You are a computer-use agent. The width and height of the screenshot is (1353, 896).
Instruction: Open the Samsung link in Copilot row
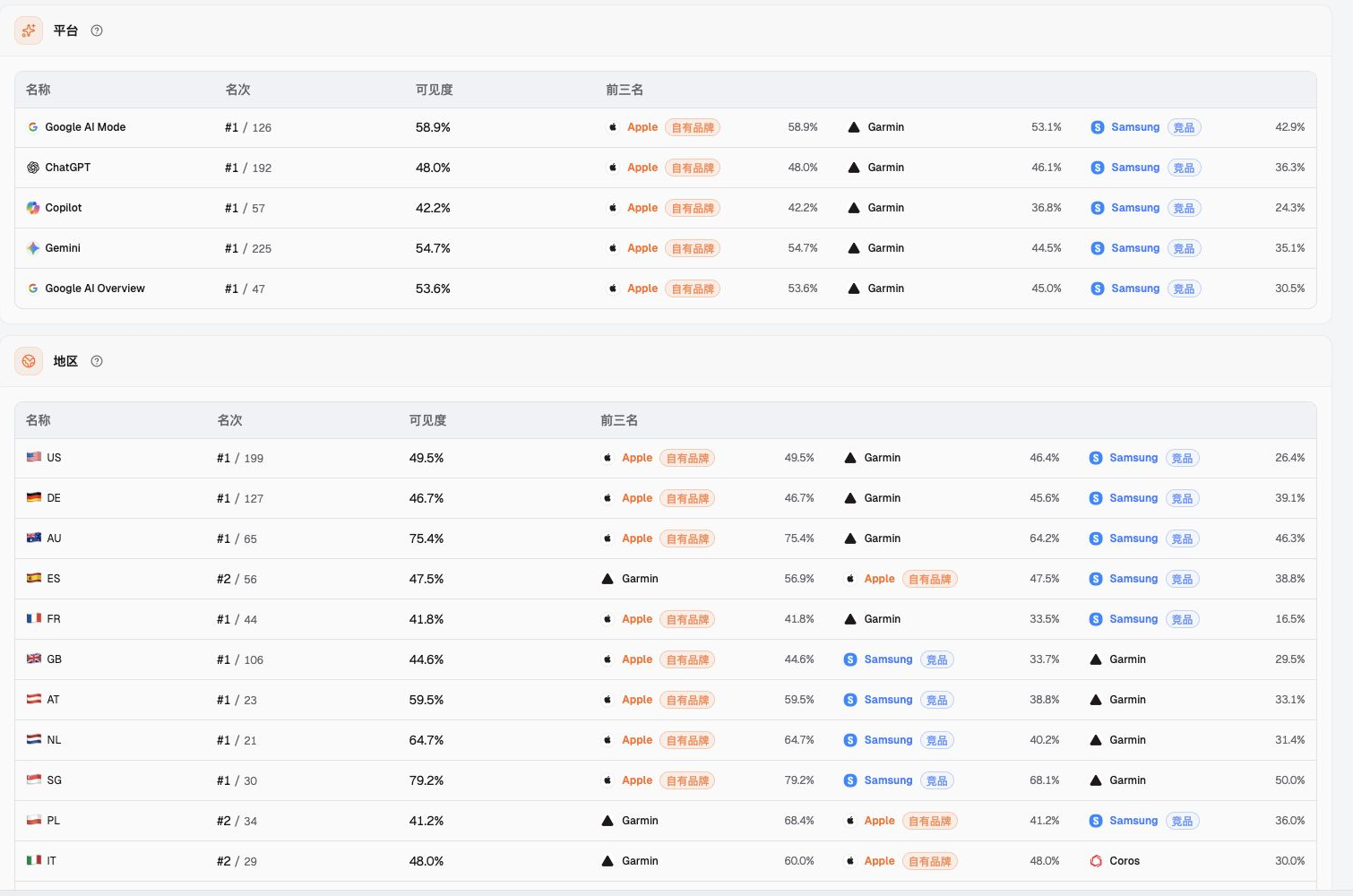(1135, 208)
